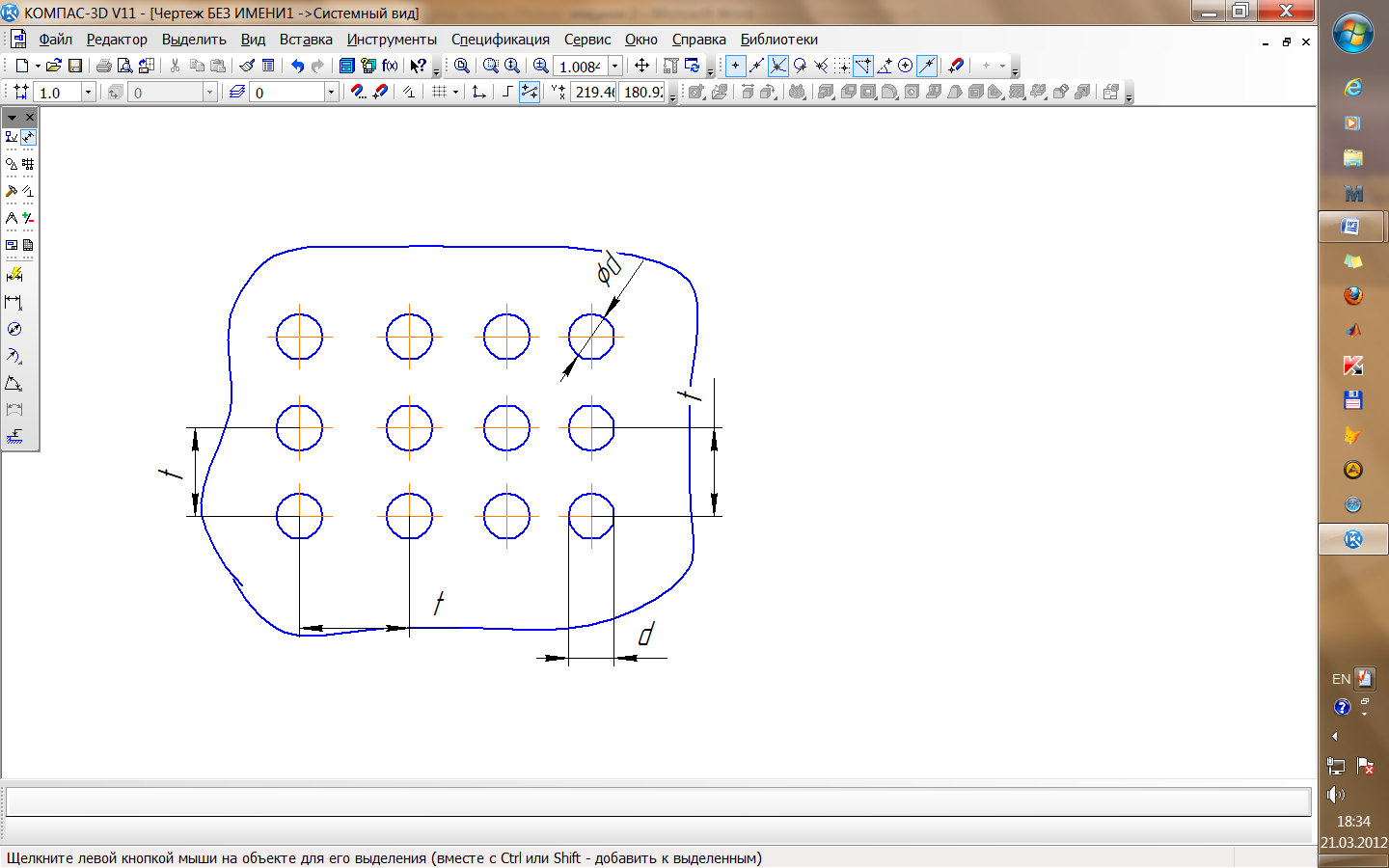Click the Pan view crossed-arrows icon
Image resolution: width=1389 pixels, height=868 pixels.
click(x=641, y=66)
